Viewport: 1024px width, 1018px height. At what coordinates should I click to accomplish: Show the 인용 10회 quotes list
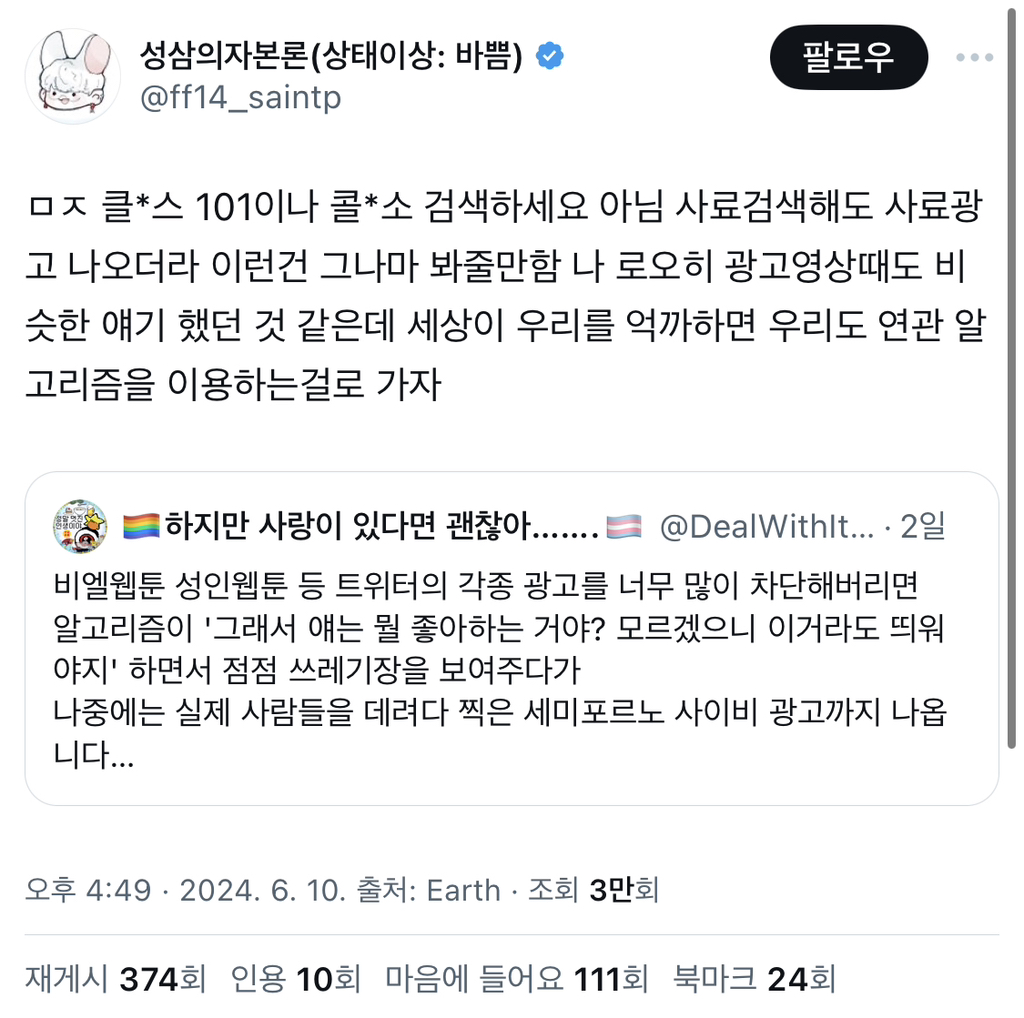(296, 979)
